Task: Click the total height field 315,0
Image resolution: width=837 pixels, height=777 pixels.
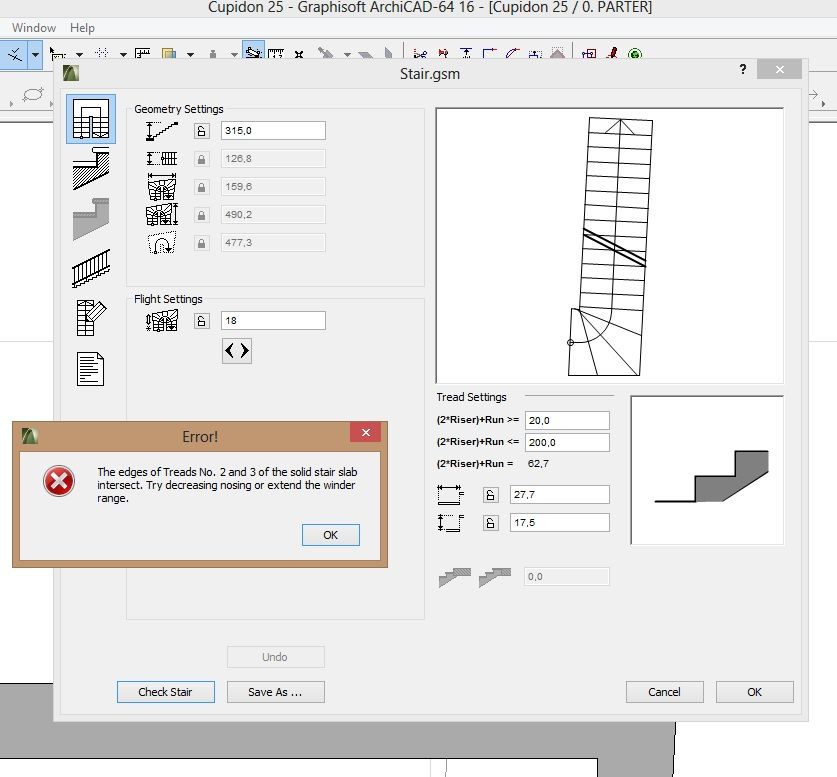Action: (x=273, y=131)
